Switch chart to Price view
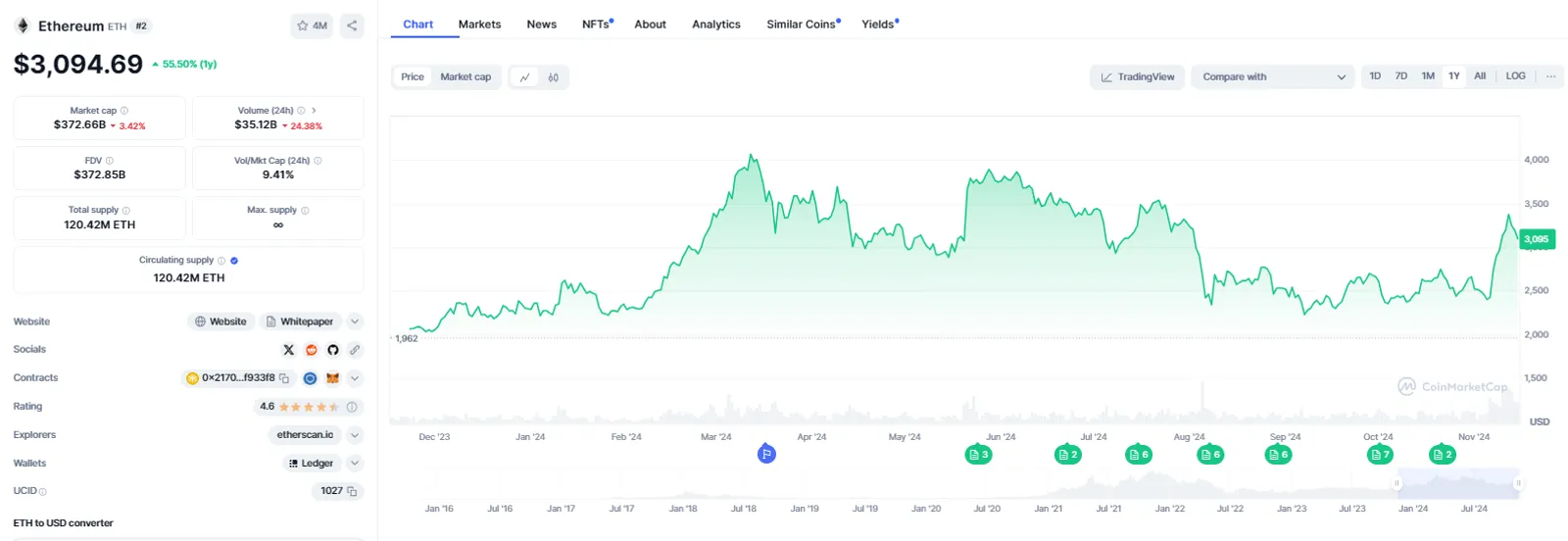 click(x=413, y=76)
